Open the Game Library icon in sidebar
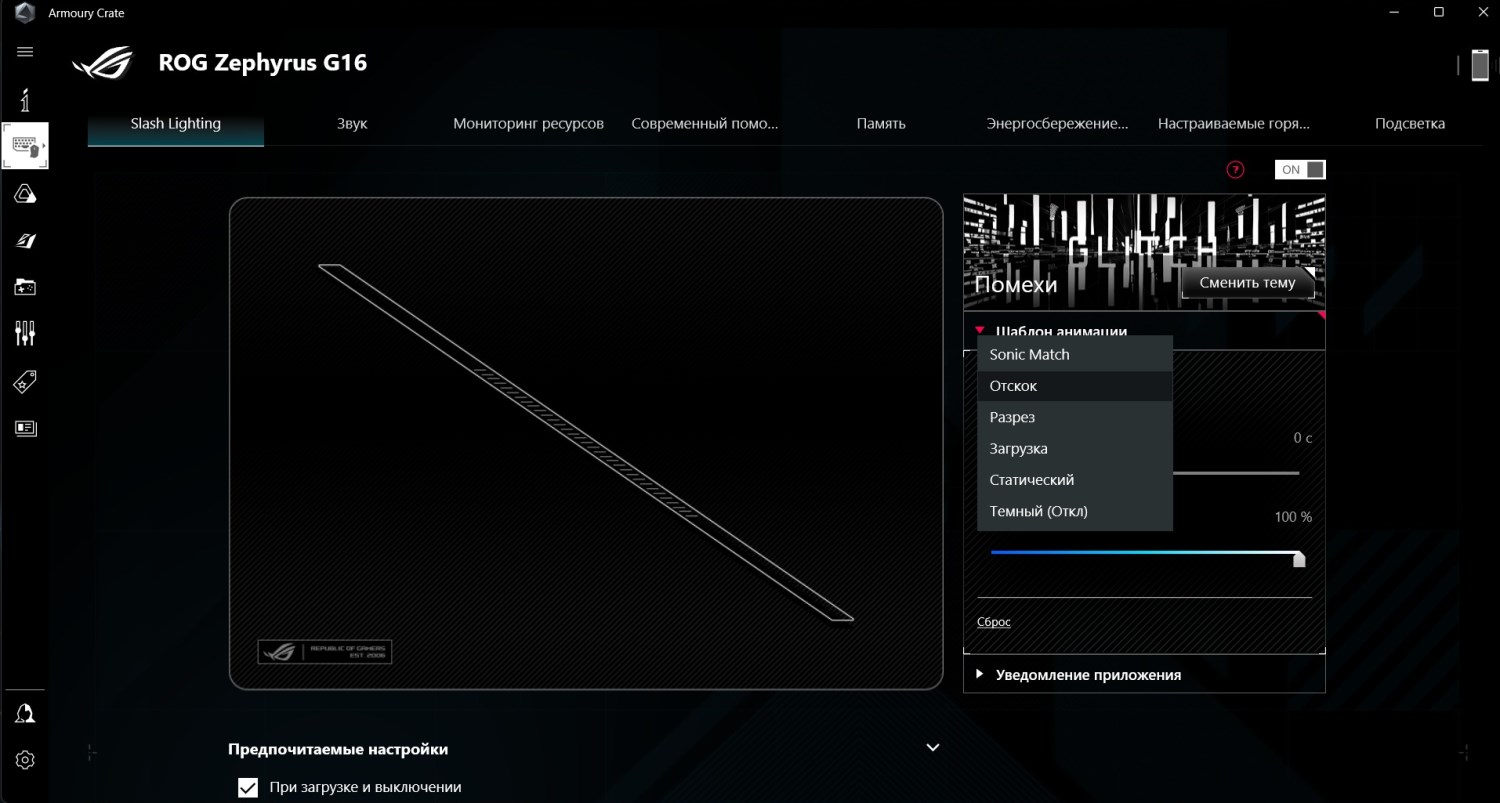This screenshot has height=803, width=1500. 25,288
